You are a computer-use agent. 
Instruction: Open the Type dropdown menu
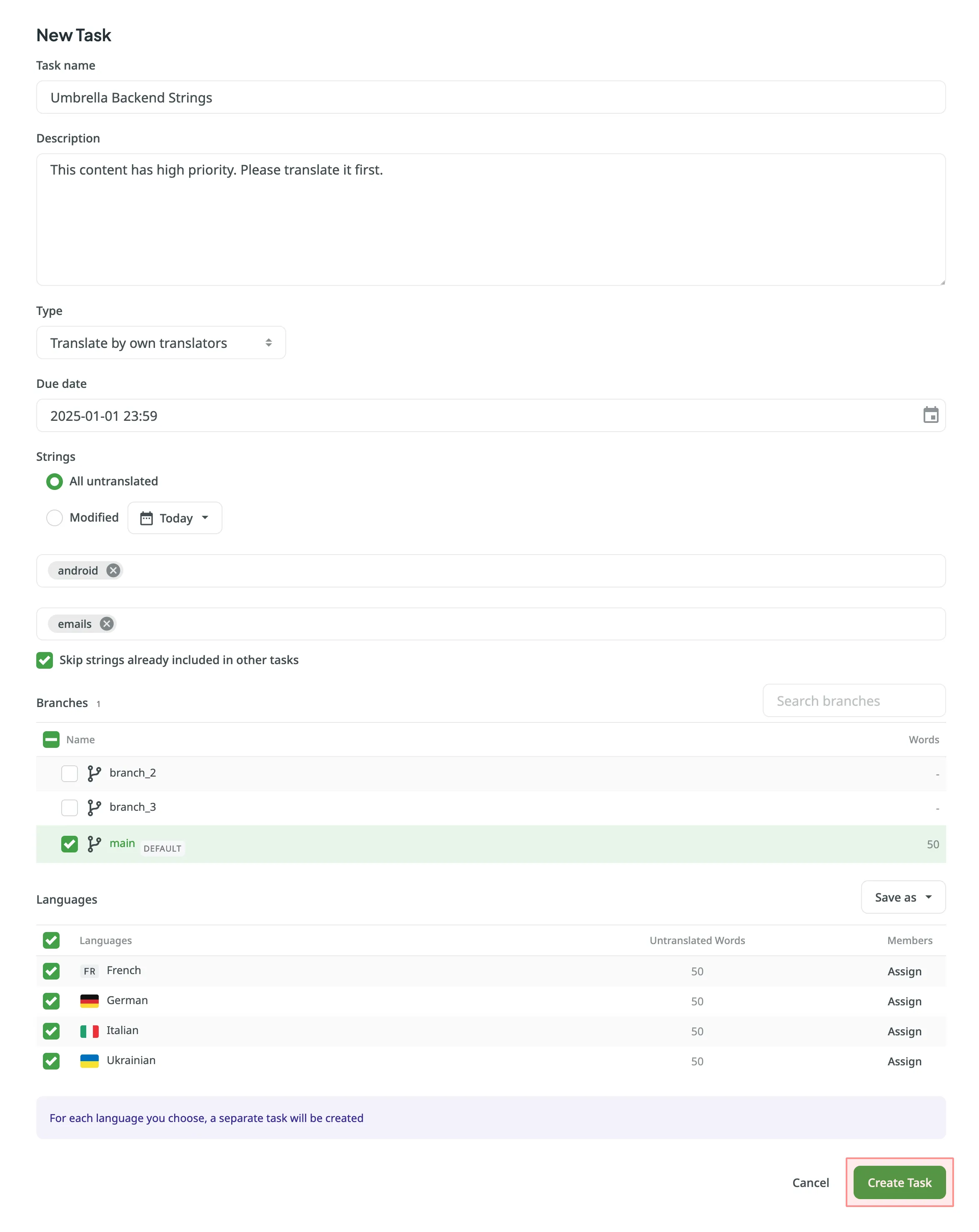(x=159, y=343)
